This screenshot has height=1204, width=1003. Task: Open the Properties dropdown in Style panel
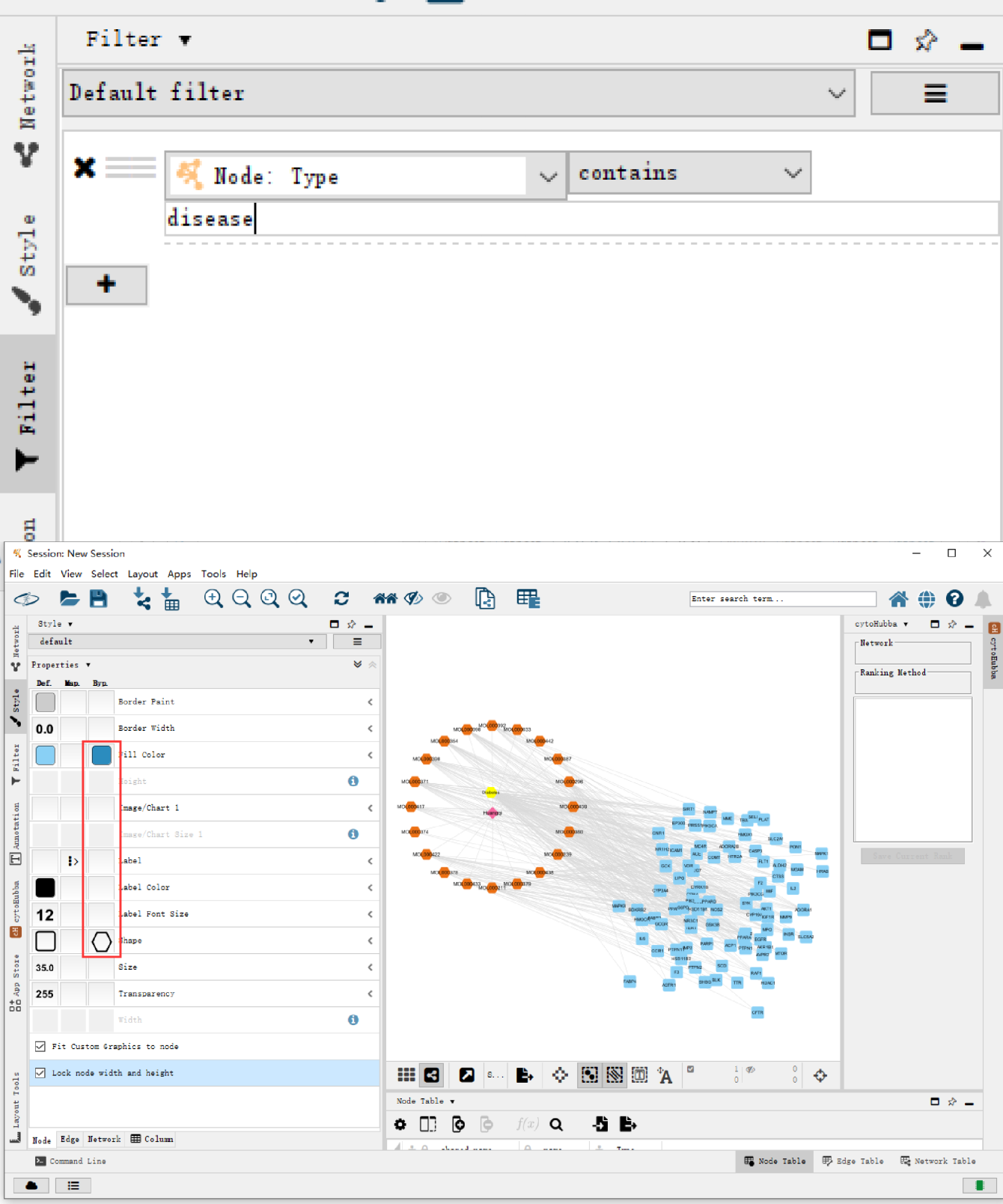pyautogui.click(x=88, y=665)
